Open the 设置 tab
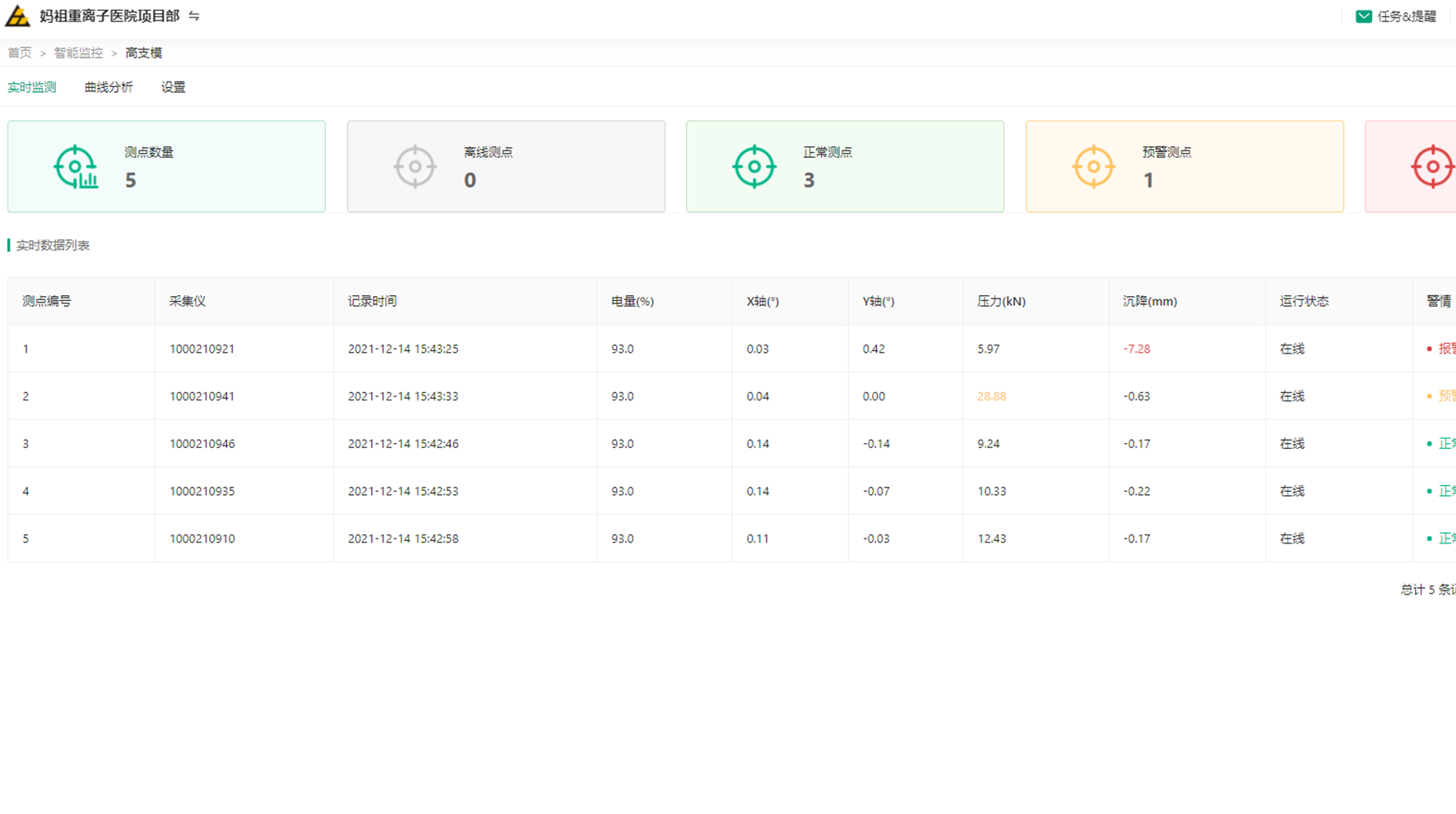The image size is (1456, 814). point(174,87)
